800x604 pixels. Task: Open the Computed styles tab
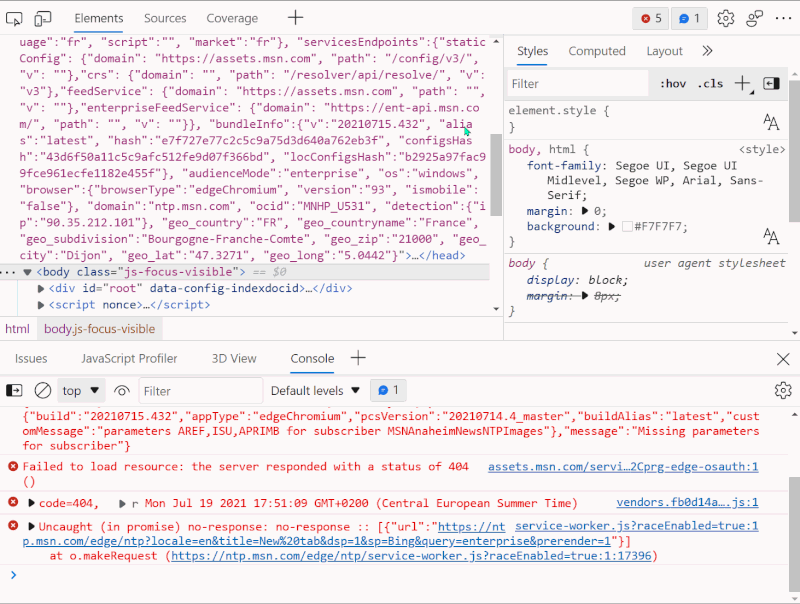pos(597,51)
